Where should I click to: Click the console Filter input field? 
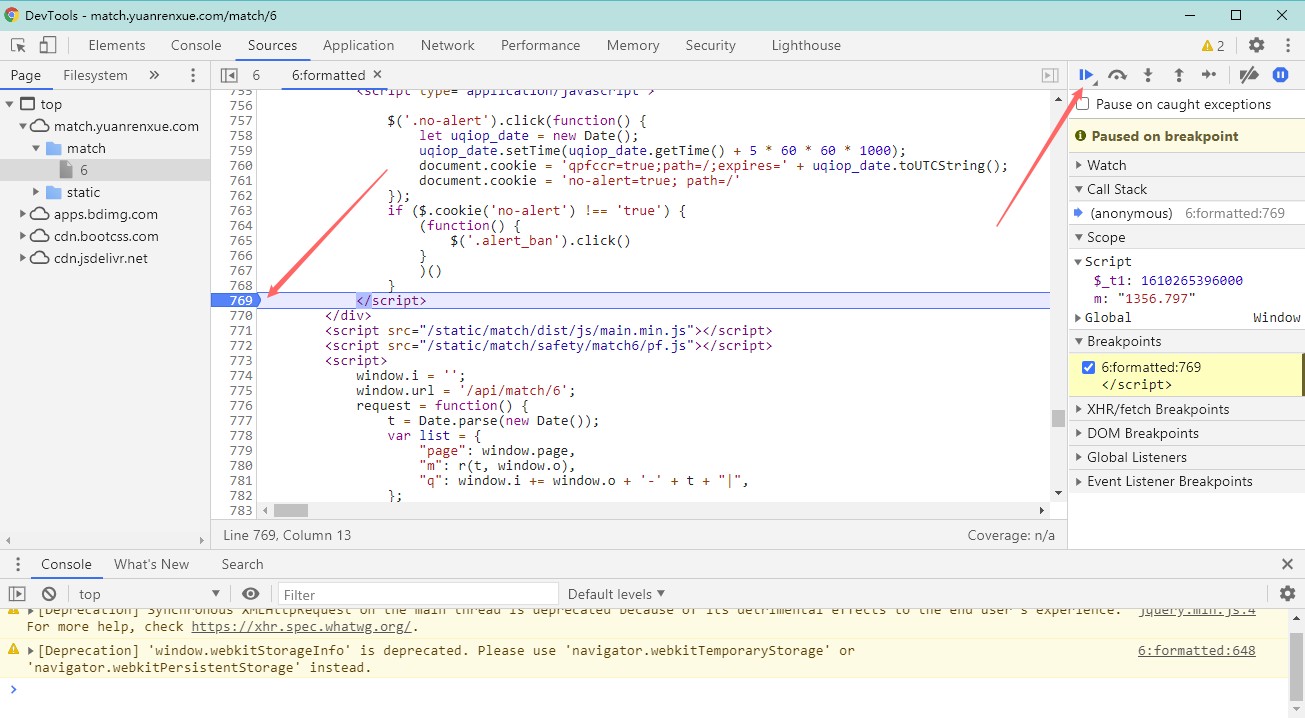[x=418, y=594]
